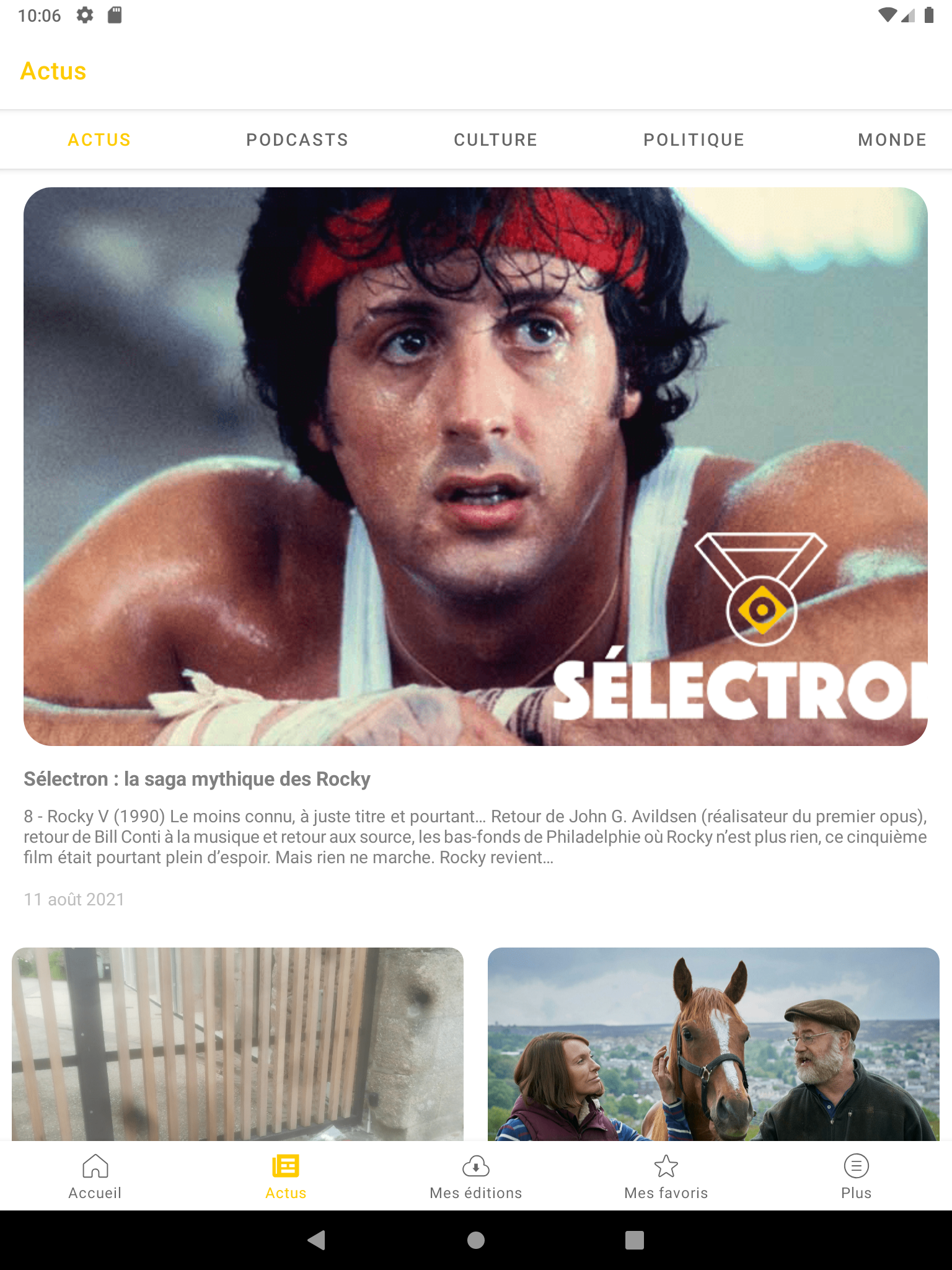Open the Plus menu icon

(x=857, y=1166)
